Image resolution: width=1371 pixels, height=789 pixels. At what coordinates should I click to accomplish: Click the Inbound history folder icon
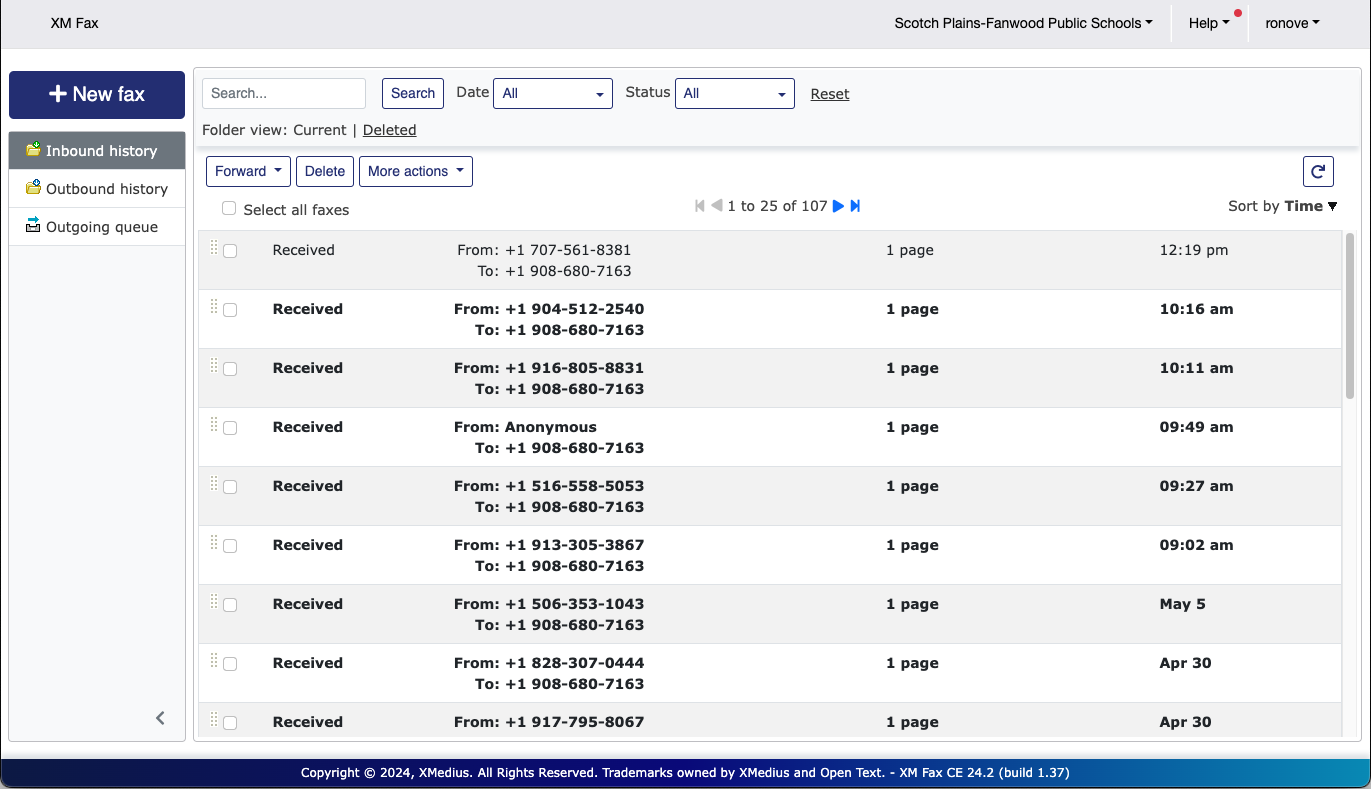click(33, 150)
